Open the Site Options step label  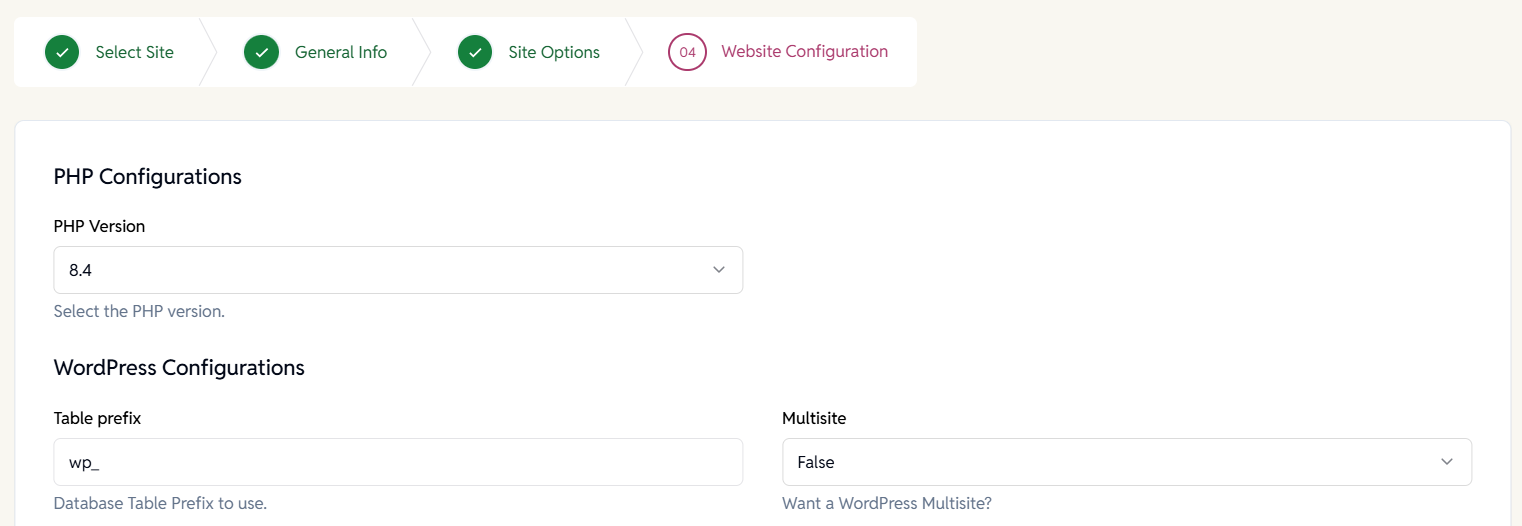[x=553, y=52]
